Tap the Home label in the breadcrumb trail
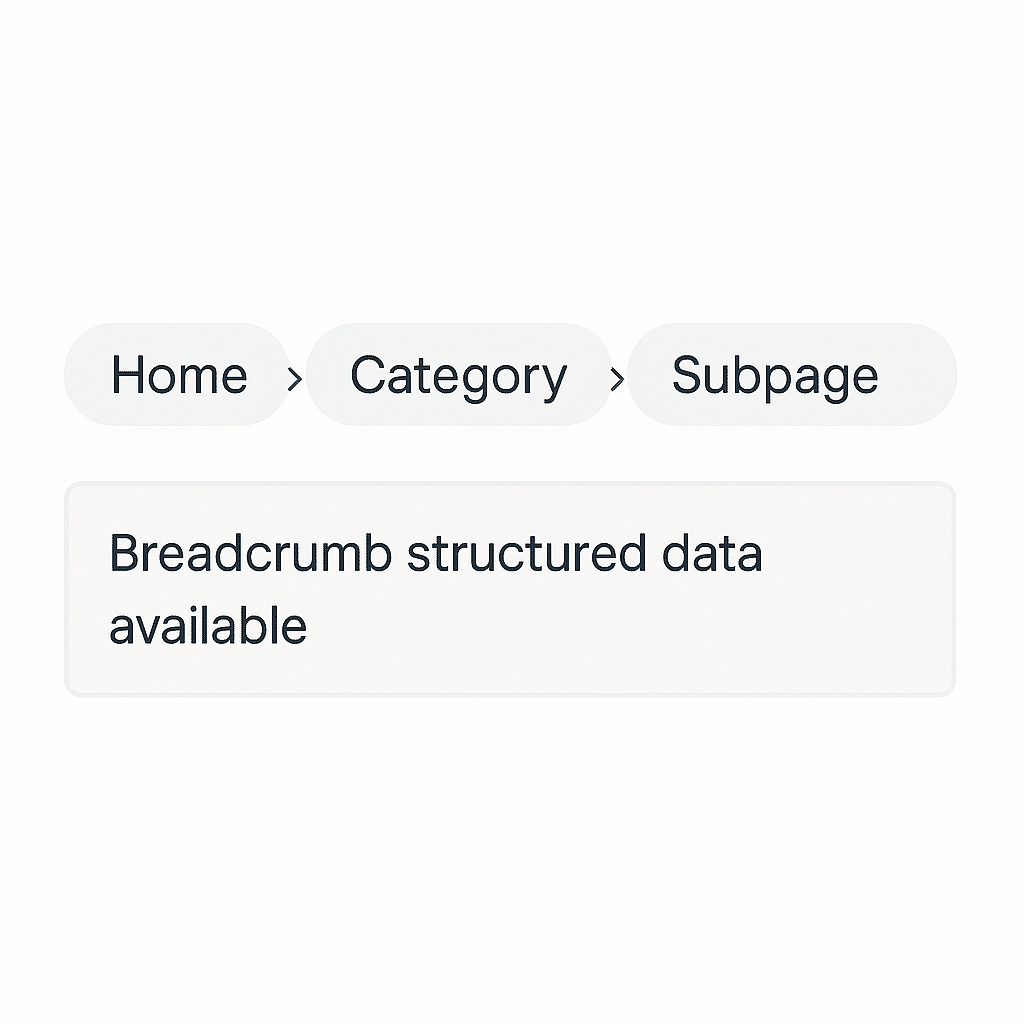This screenshot has width=1024, height=1024. [x=178, y=375]
